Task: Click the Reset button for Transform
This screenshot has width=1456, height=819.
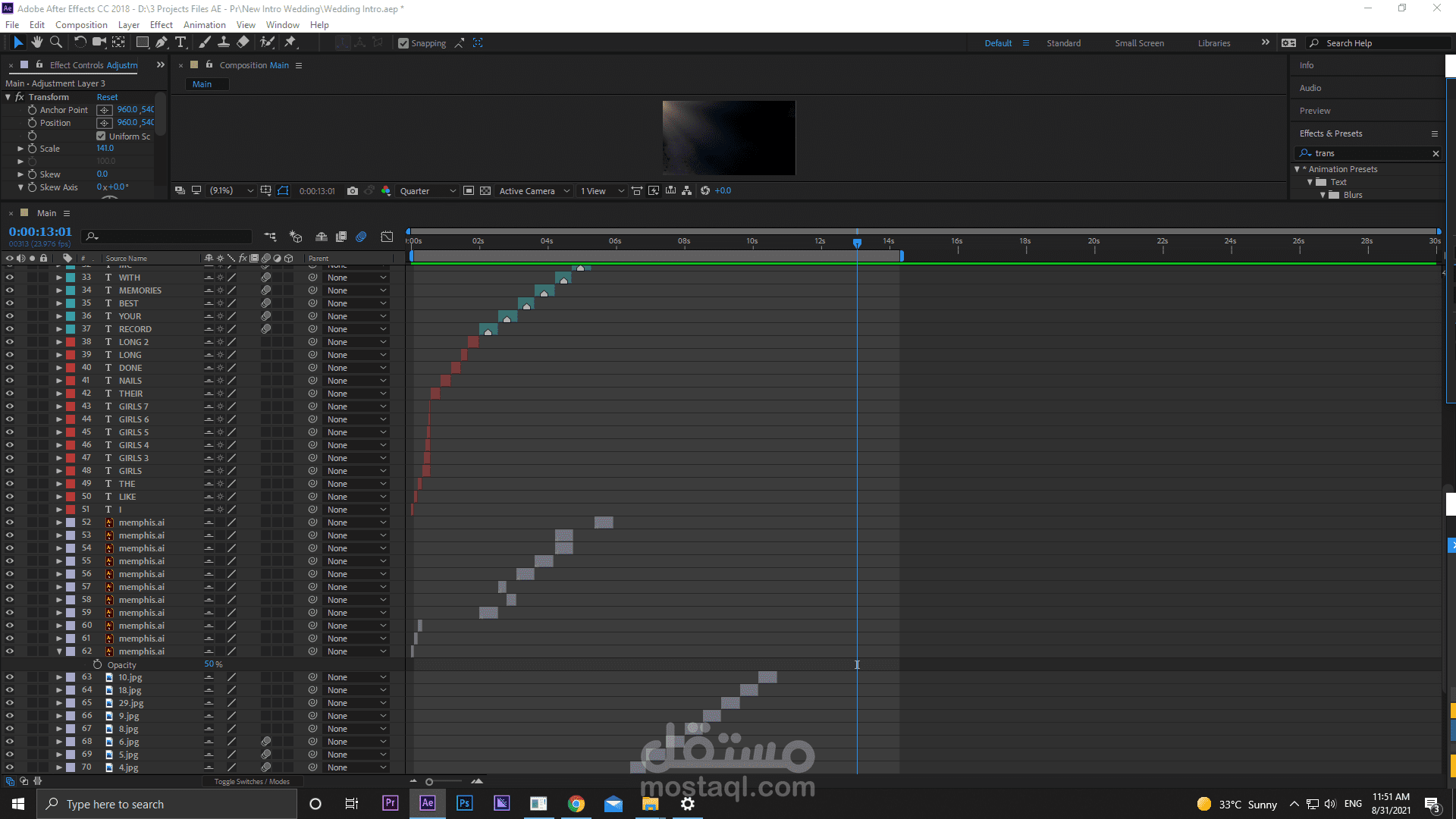Action: point(107,97)
